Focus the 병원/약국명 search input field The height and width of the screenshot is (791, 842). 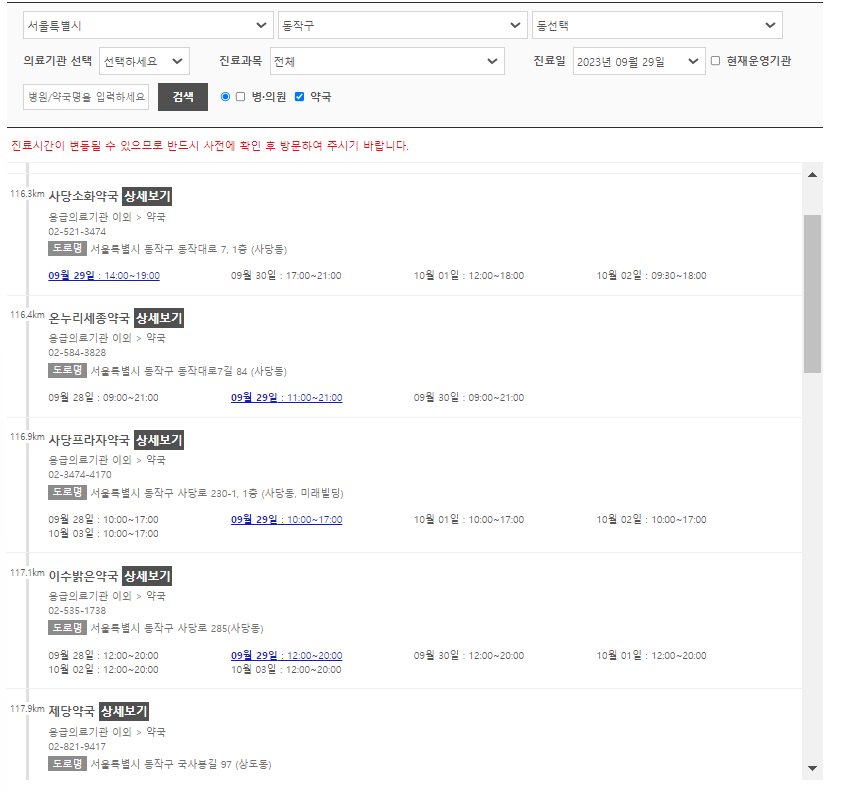tap(86, 97)
